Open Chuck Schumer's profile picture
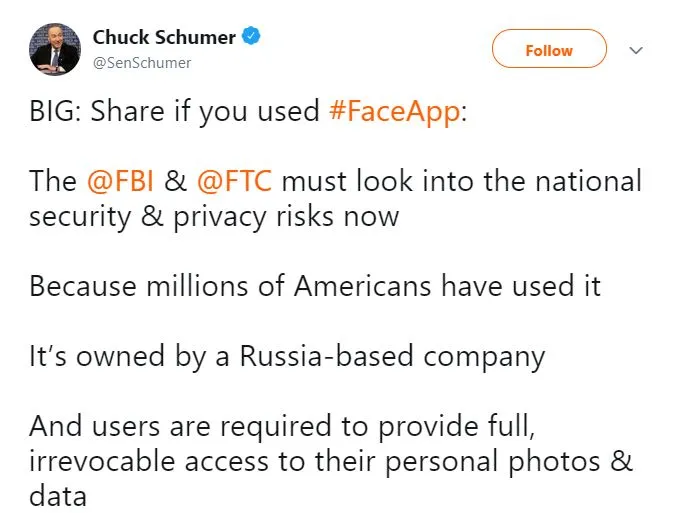The height and width of the screenshot is (513, 689). [55, 49]
